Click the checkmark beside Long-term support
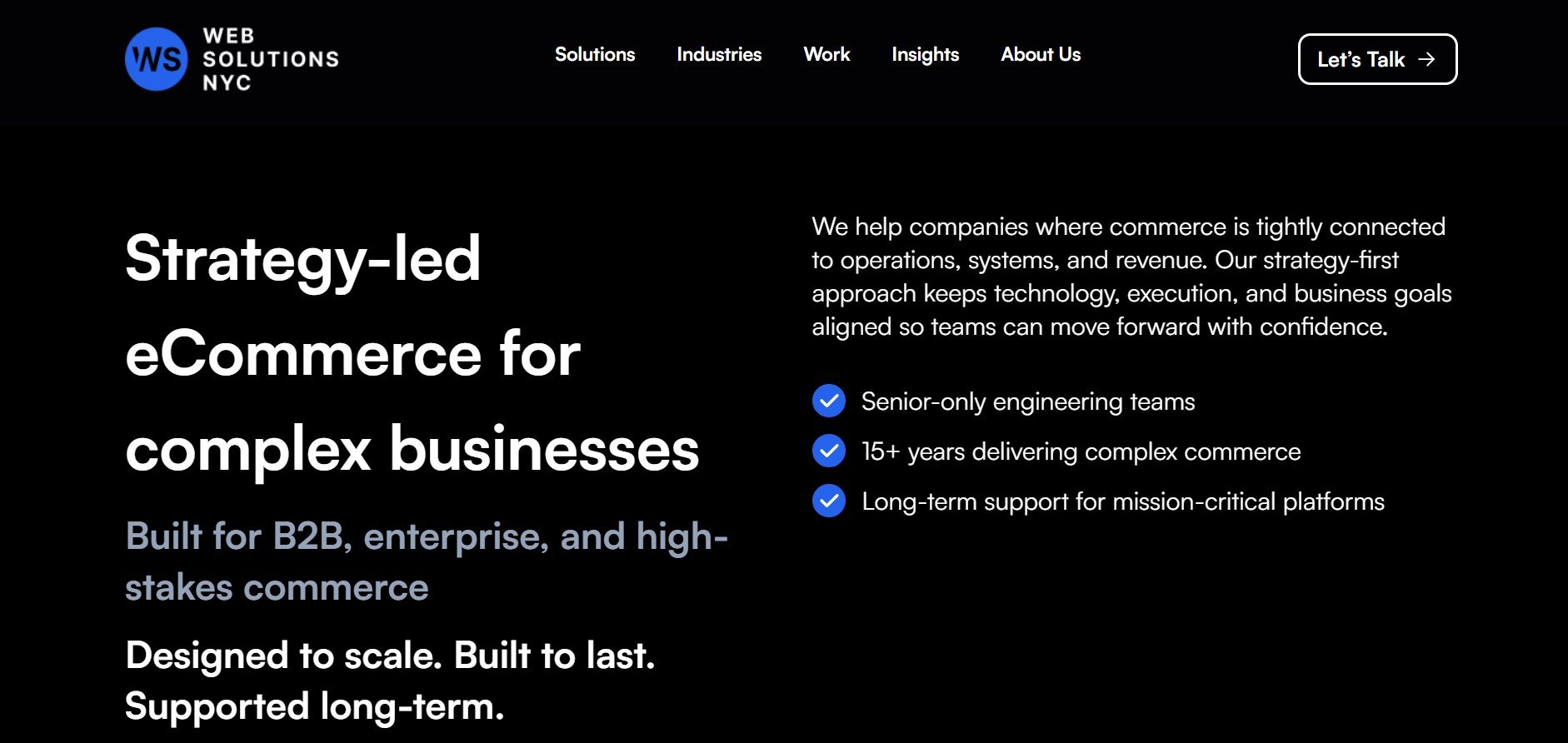Viewport: 1568px width, 743px height. coord(828,501)
